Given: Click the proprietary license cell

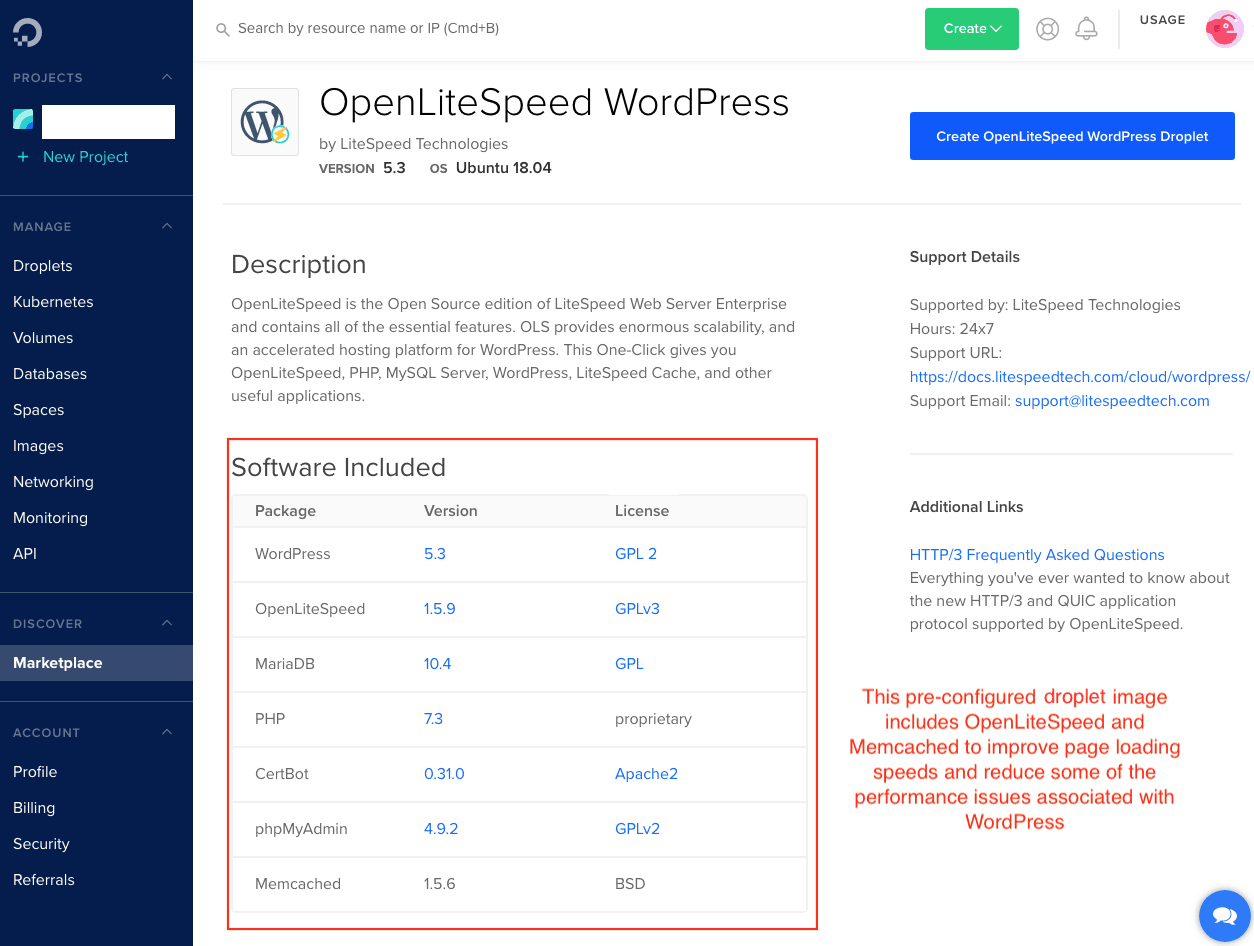Looking at the screenshot, I should click(653, 719).
